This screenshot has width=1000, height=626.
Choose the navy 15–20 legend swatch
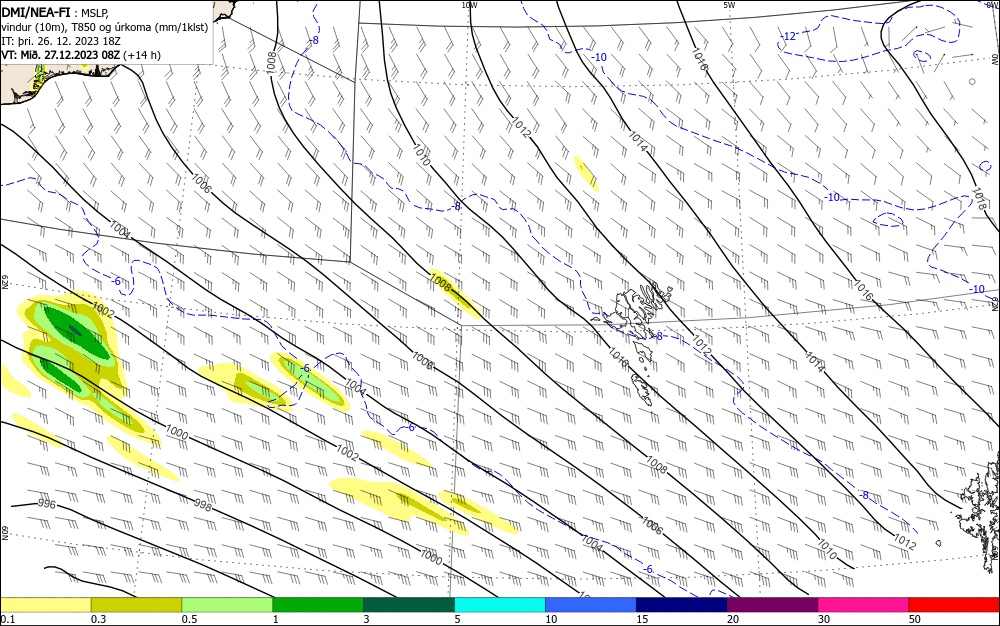click(x=682, y=605)
